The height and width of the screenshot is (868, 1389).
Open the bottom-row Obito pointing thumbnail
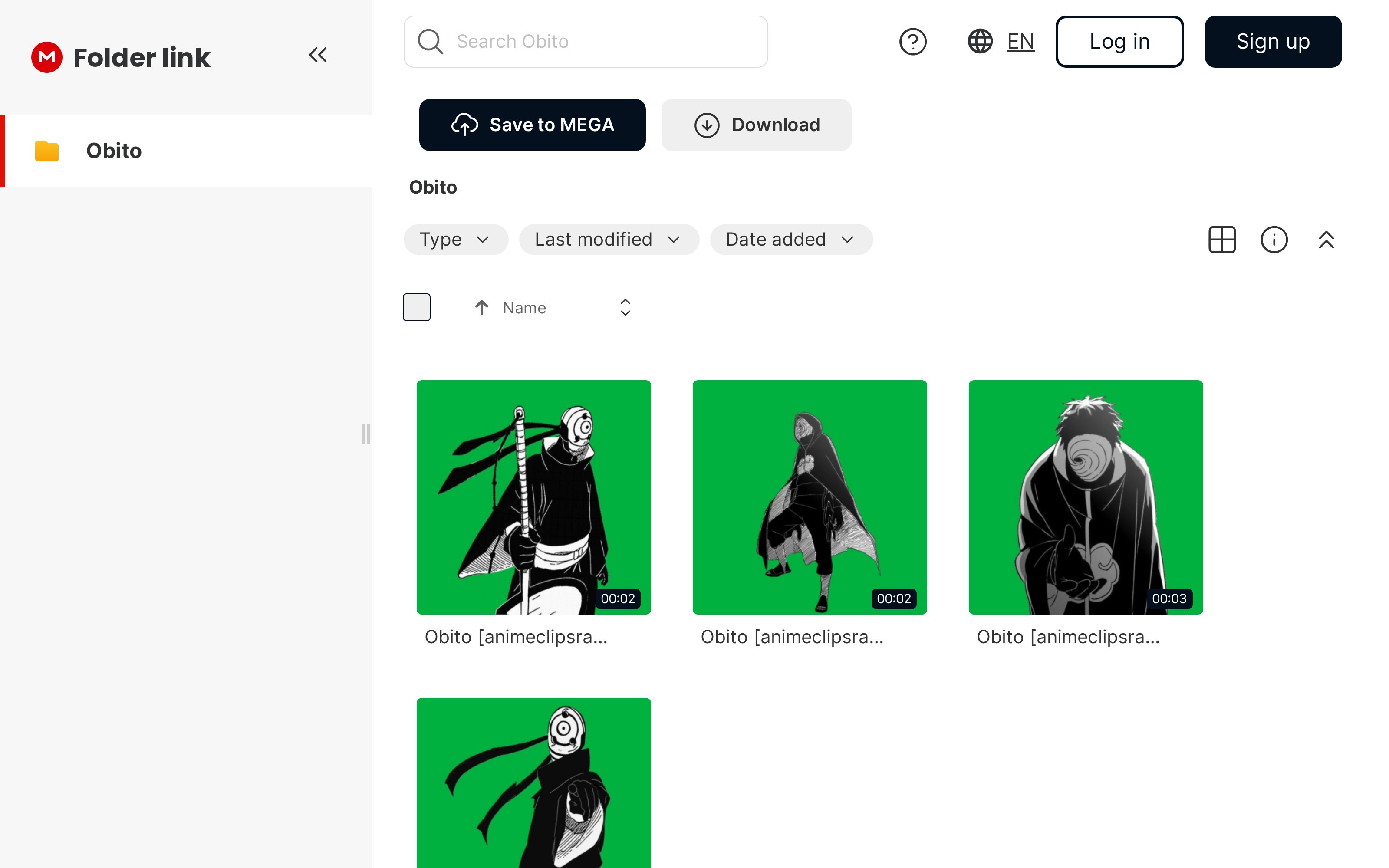coord(534,783)
